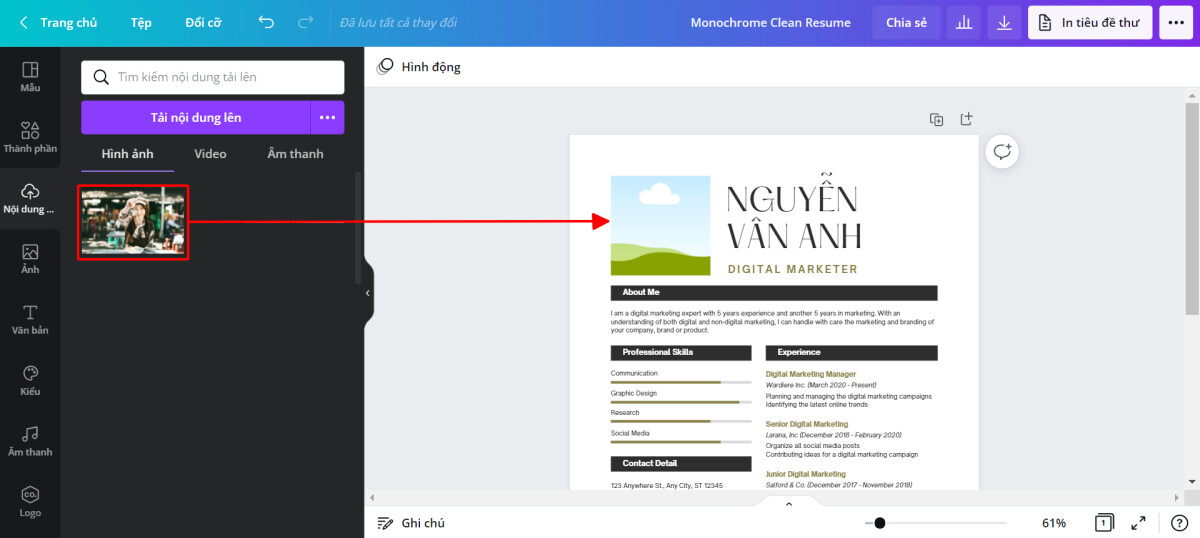The image size is (1200, 538).
Task: Rename the Monochrome Clean Resume title
Action: click(770, 22)
